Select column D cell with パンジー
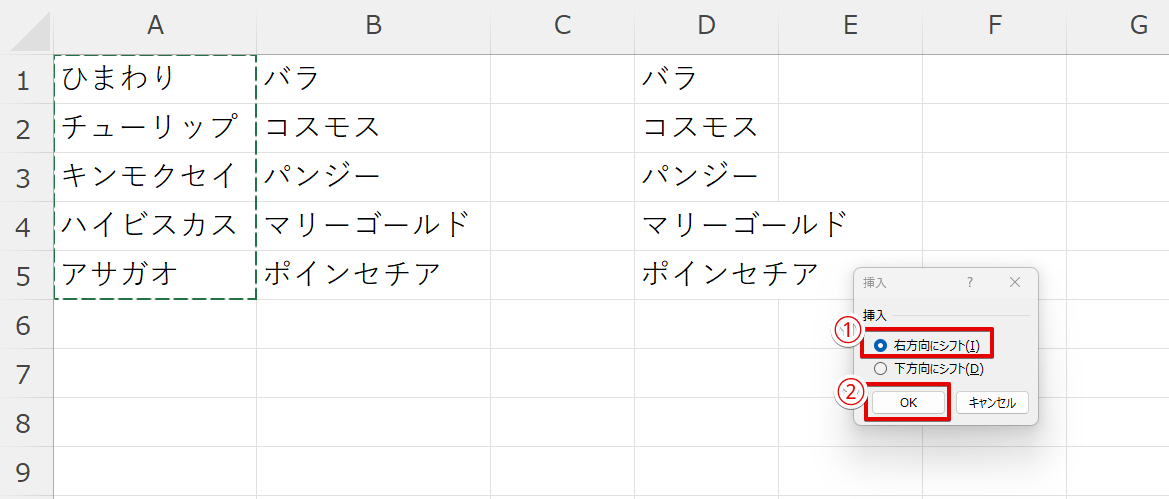 706,177
